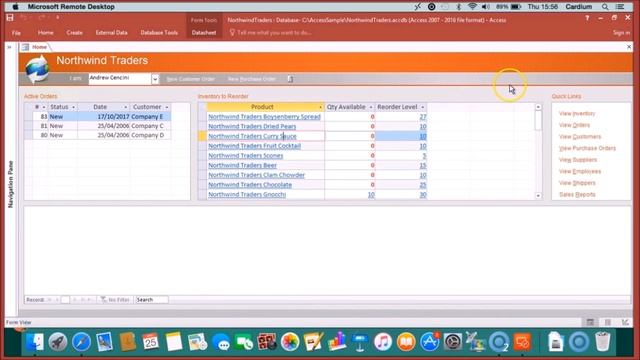Open Messages chat bubble in Dock

[221, 342]
